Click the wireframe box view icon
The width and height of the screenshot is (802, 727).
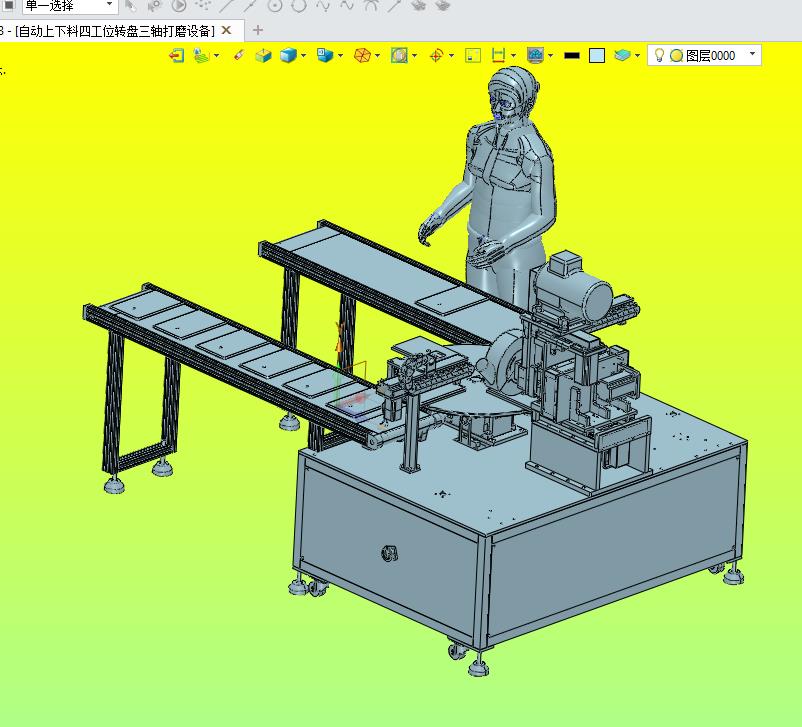[x=263, y=55]
